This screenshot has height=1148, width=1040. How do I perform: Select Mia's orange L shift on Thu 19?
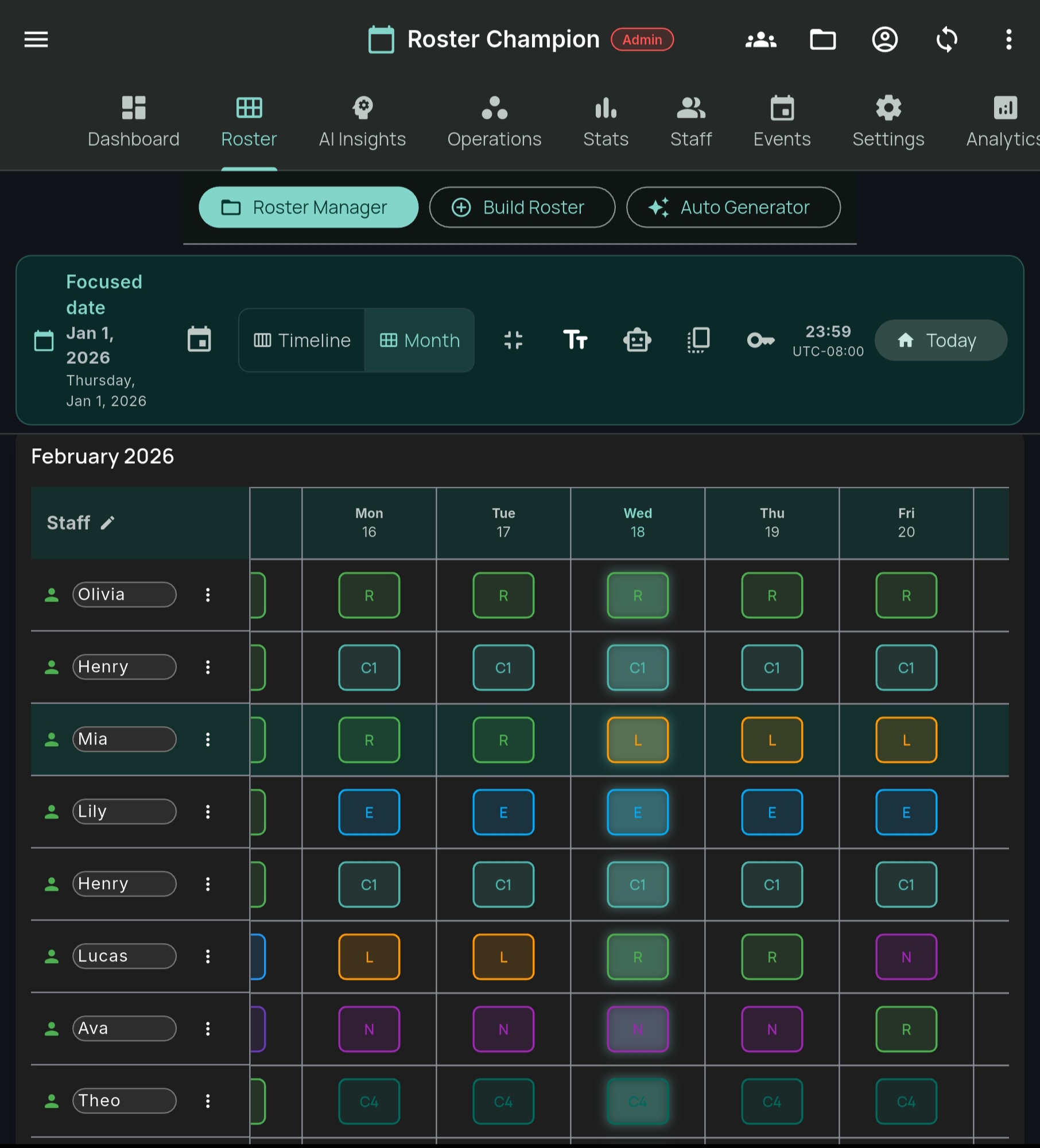click(771, 740)
